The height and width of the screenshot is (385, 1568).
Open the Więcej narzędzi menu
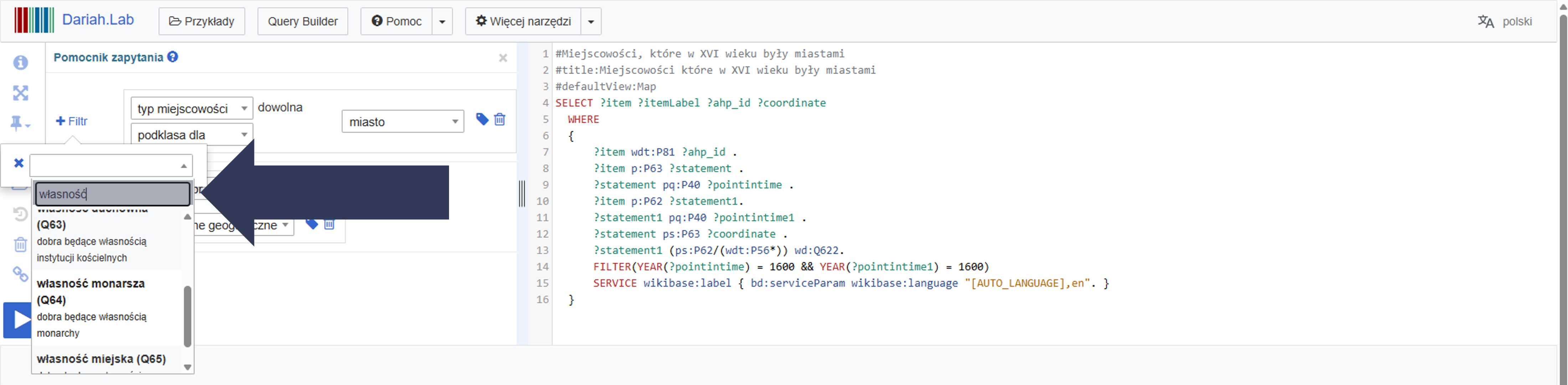(523, 22)
